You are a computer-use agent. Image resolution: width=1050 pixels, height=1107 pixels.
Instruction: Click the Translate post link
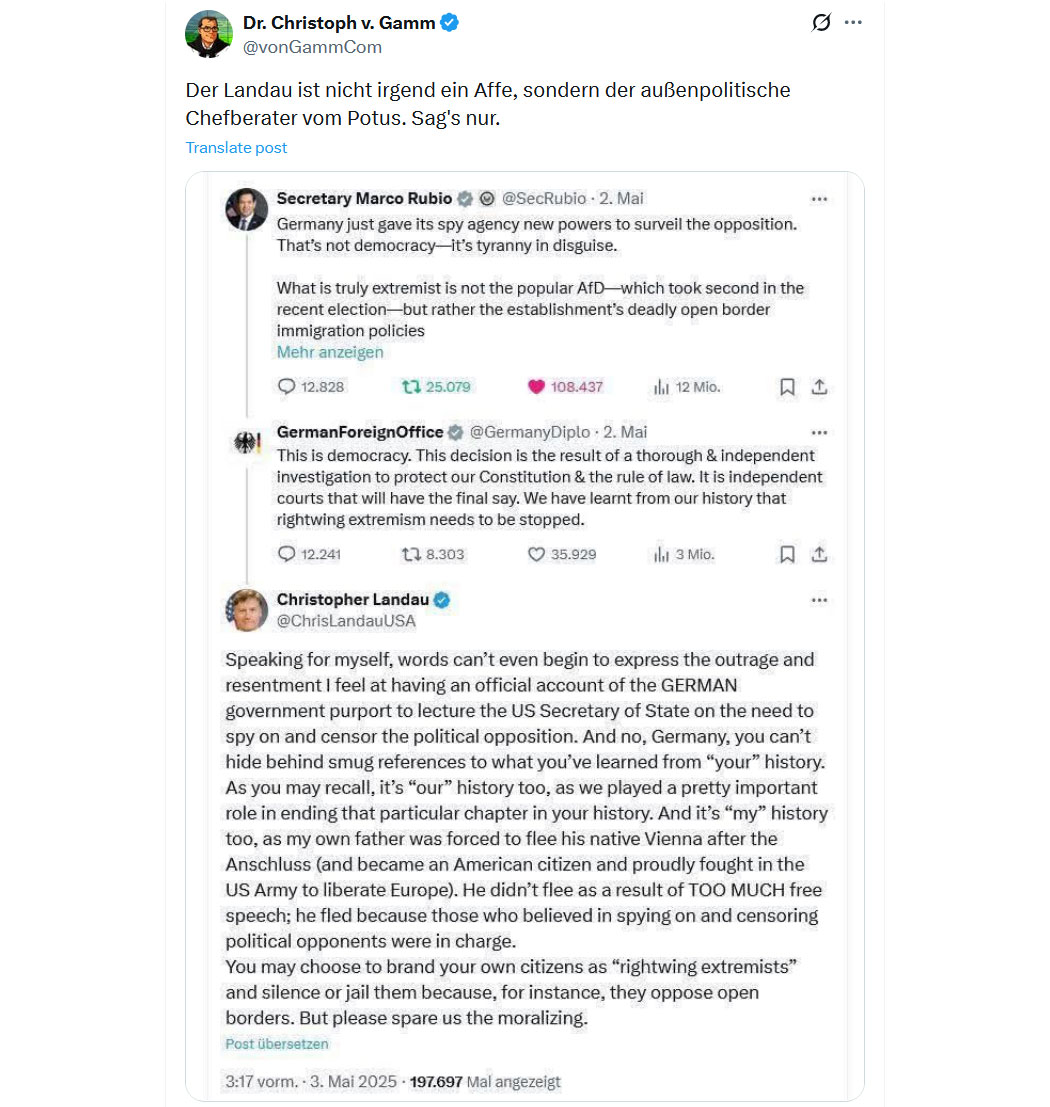236,148
